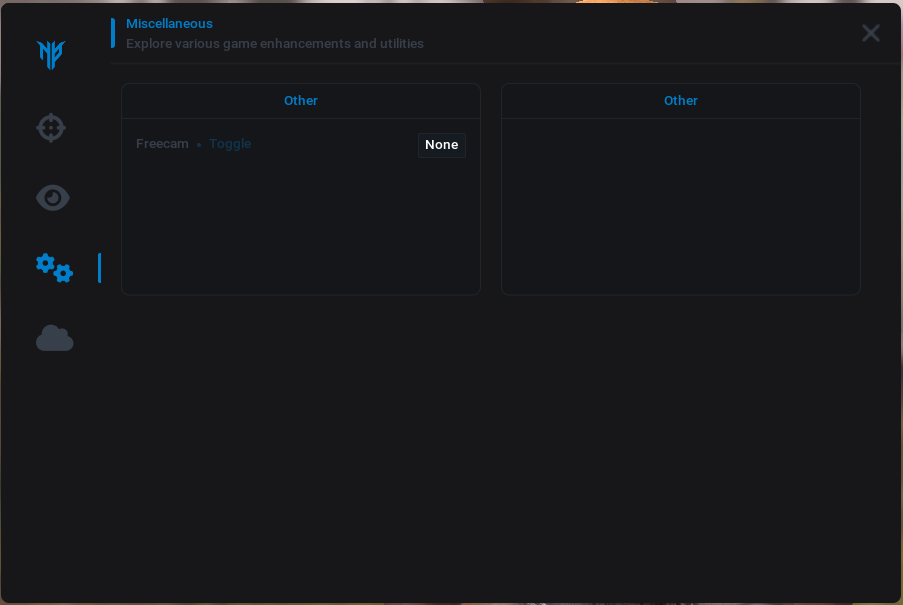Change Freecam's Toggle activation mode
Image resolution: width=903 pixels, height=605 pixels.
pos(230,144)
